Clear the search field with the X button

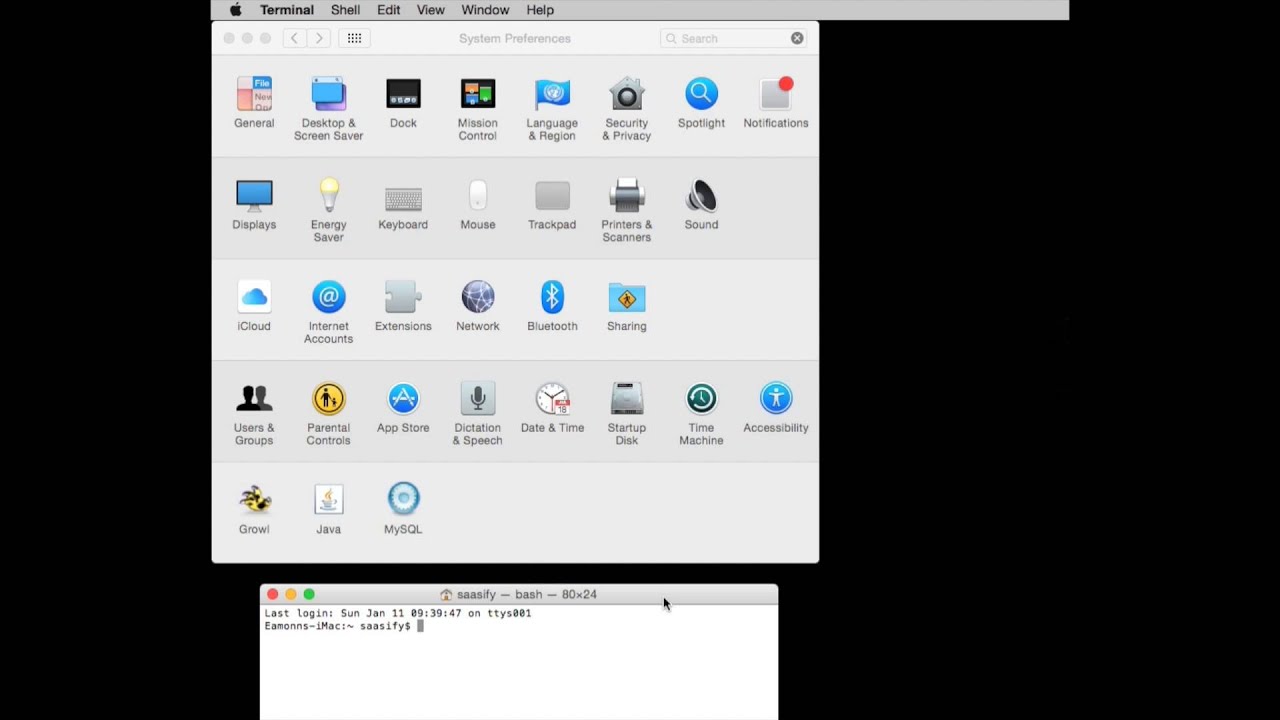point(797,38)
